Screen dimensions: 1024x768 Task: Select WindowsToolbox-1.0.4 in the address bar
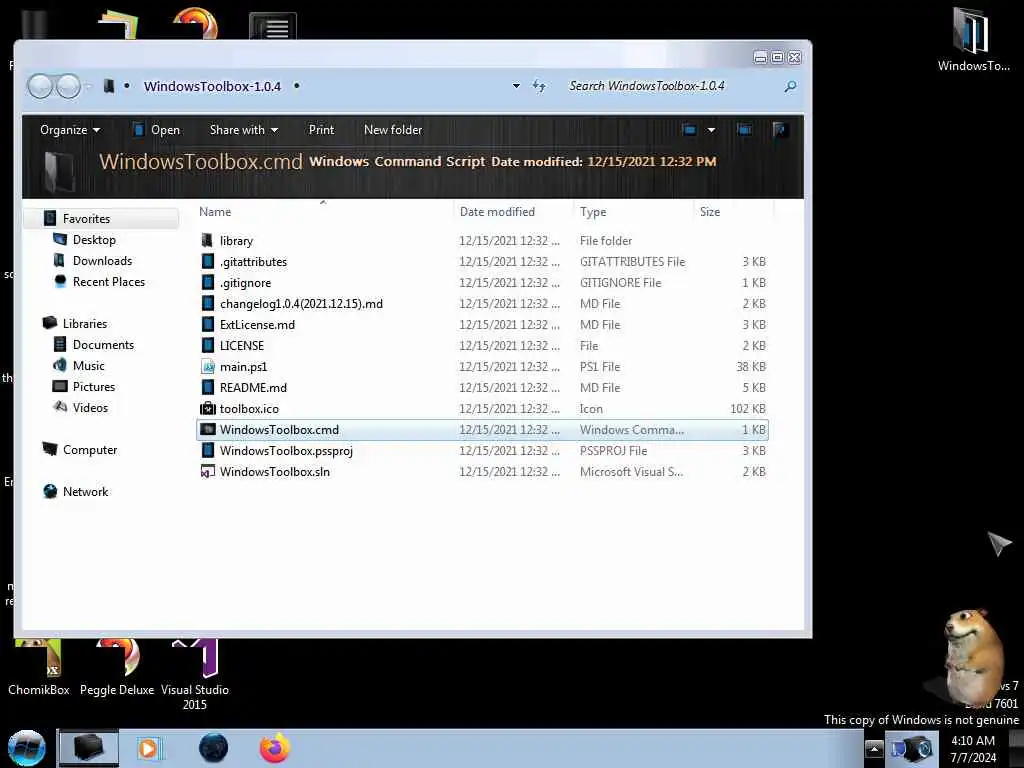click(212, 86)
